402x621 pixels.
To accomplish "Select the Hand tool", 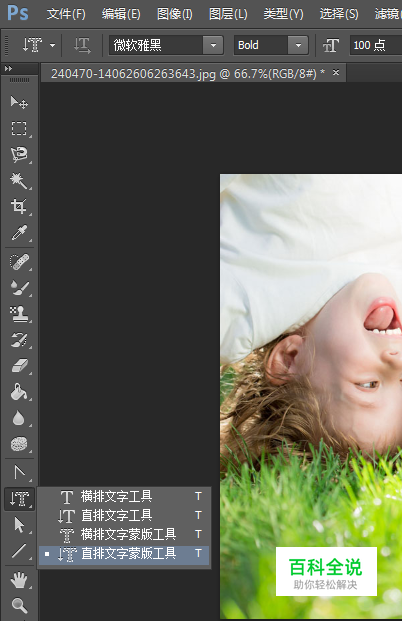I will [19, 581].
